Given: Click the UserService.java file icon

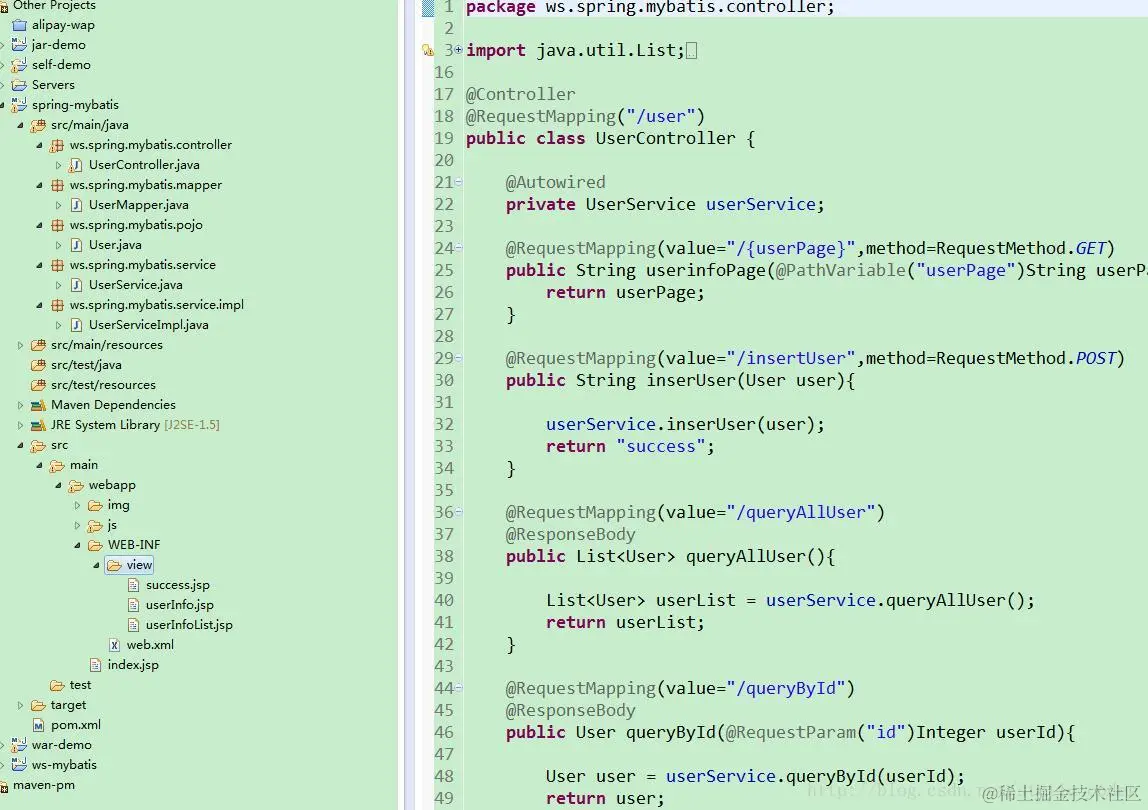Looking at the screenshot, I should (x=76, y=285).
